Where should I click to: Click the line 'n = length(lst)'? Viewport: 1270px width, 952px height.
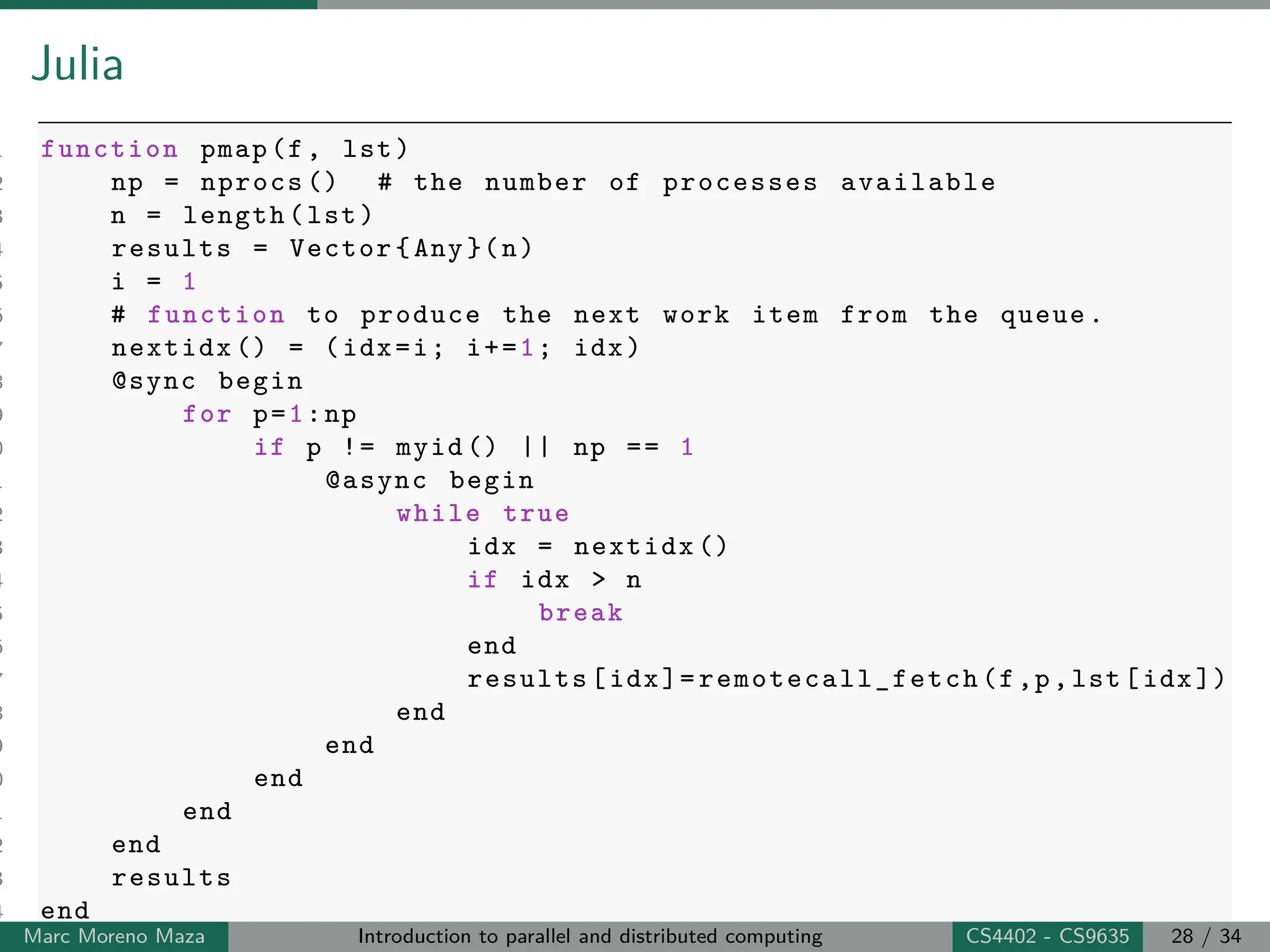coord(242,216)
